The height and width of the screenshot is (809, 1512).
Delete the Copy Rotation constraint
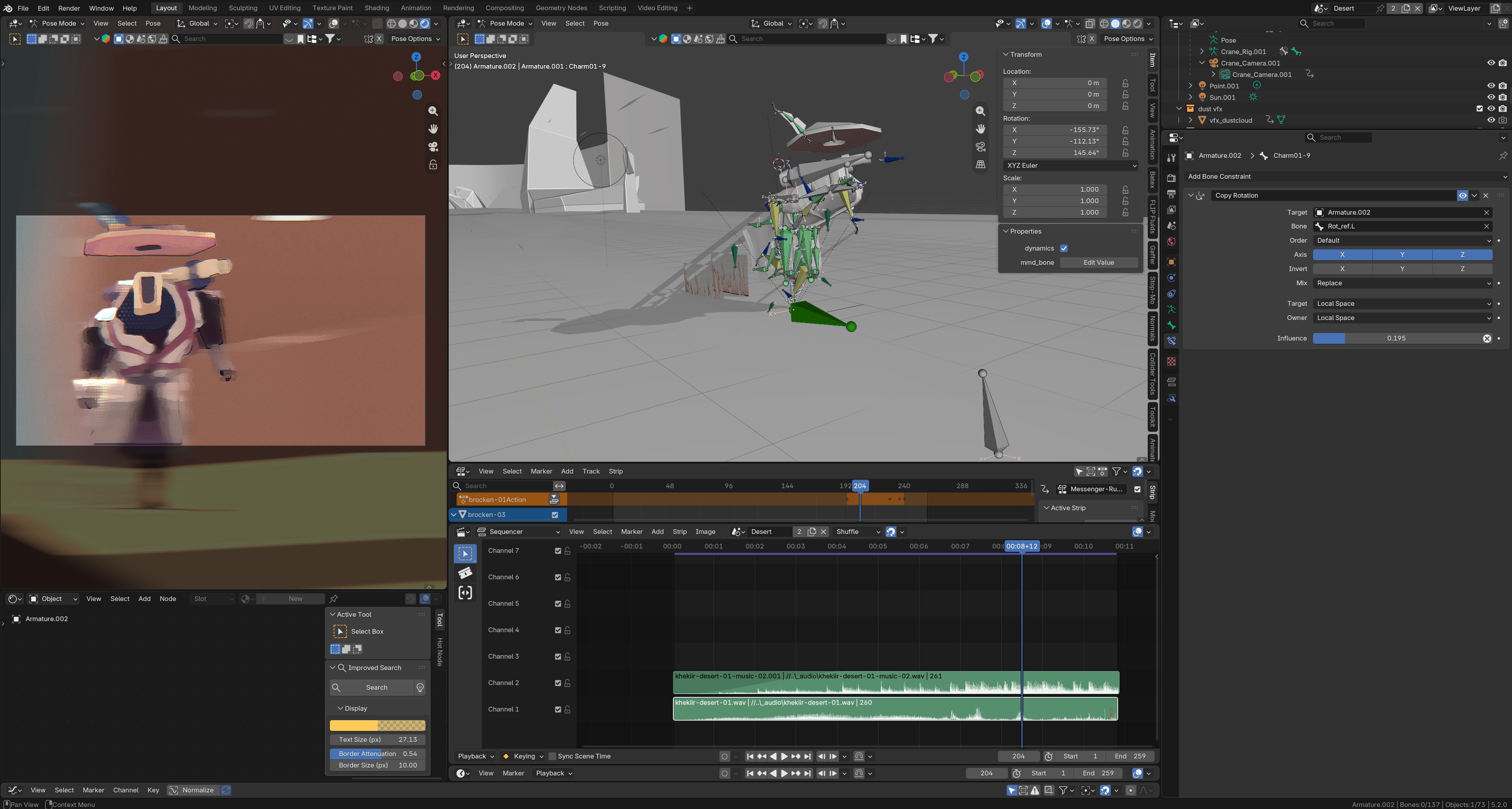click(1486, 195)
